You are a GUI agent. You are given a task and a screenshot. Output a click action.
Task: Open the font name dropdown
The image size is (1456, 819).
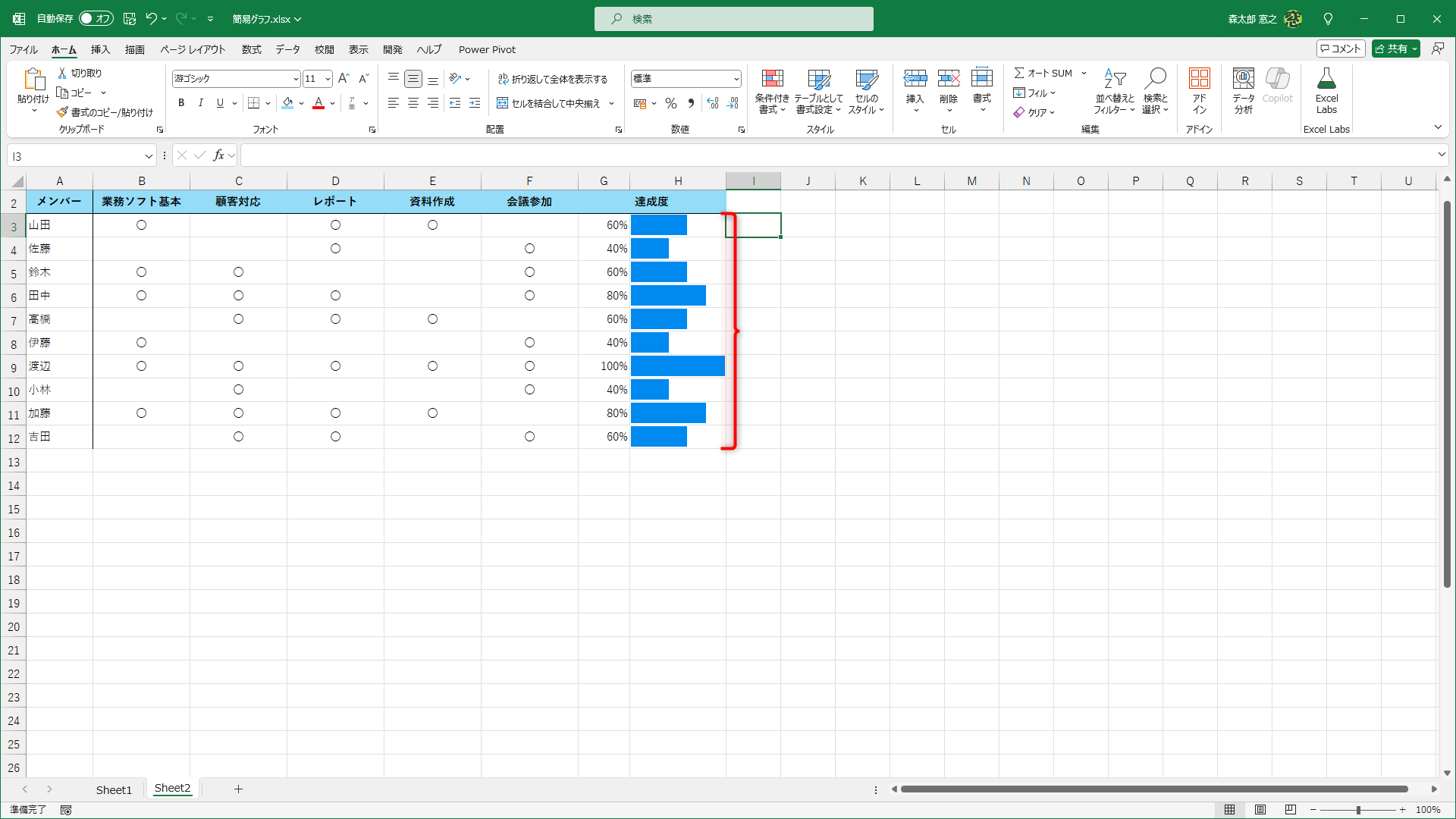tap(295, 79)
